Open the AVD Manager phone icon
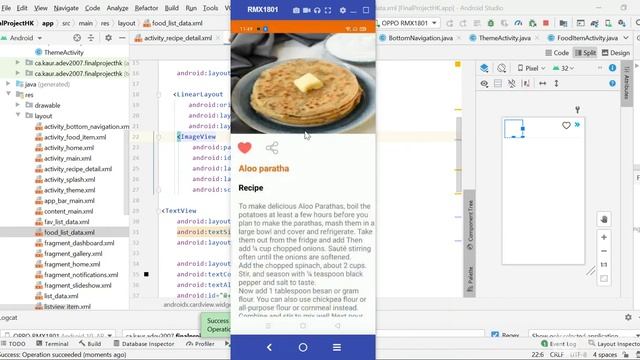This screenshot has width=640, height=360. click(608, 23)
